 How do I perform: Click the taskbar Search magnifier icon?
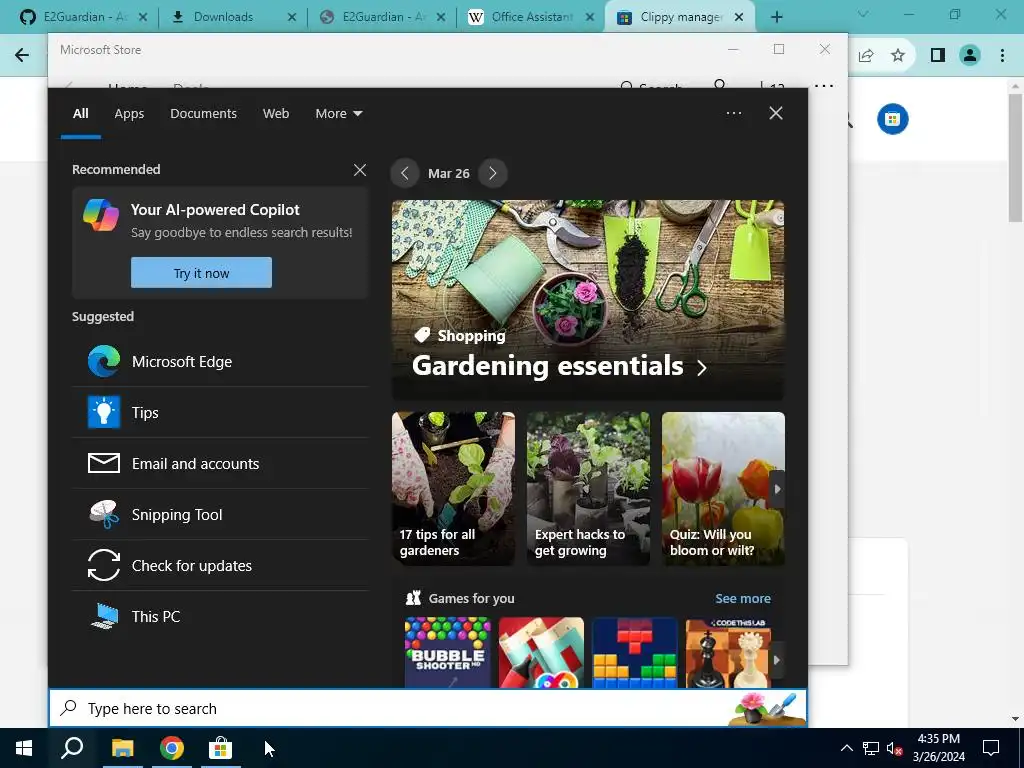tap(72, 748)
